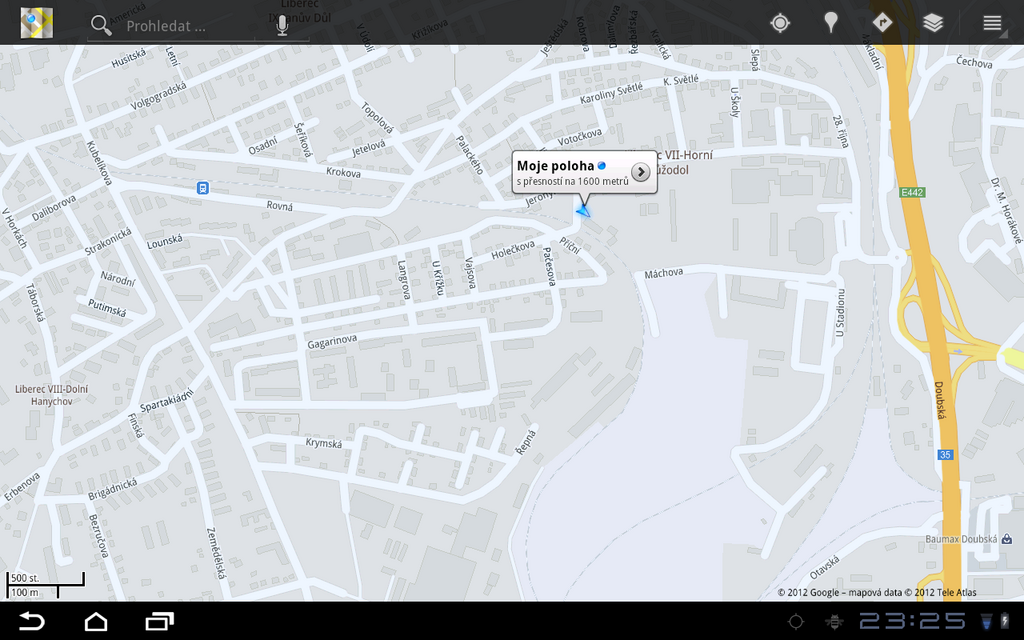
Task: Open the map Layers menu
Action: pos(933,23)
